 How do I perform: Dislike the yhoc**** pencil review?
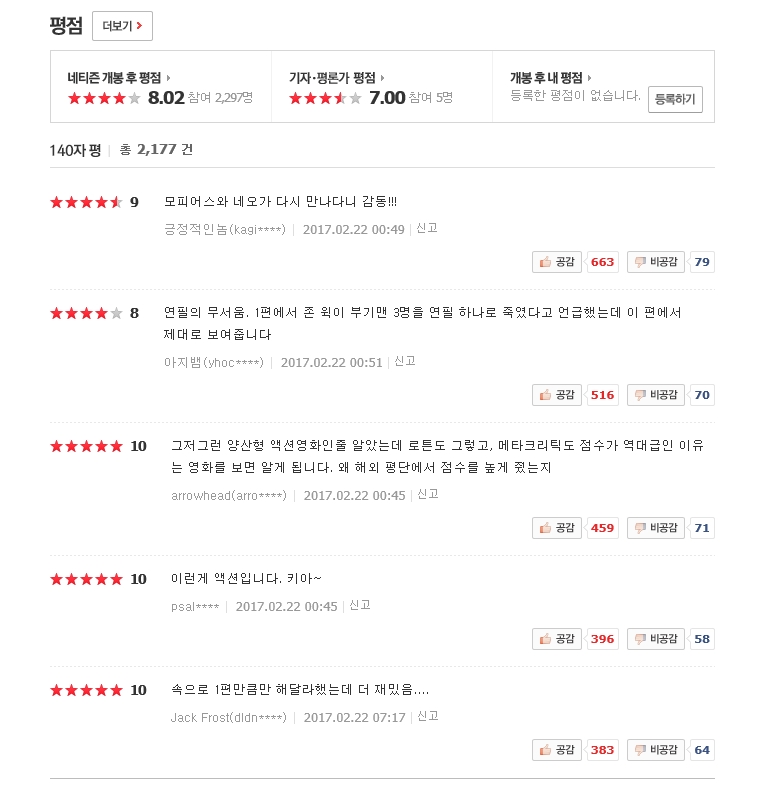click(655, 395)
